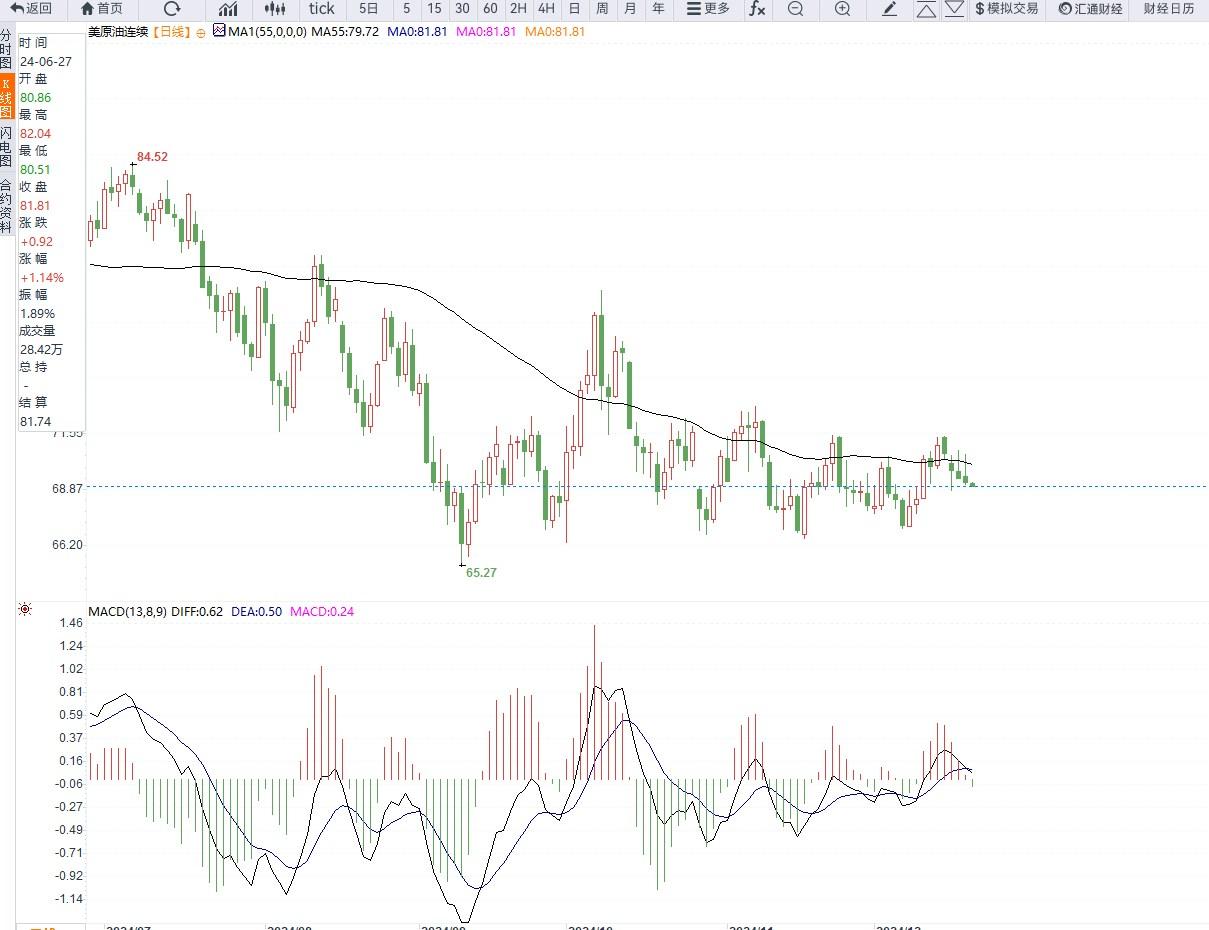
Task: Select the 5日 period
Action: coord(369,9)
